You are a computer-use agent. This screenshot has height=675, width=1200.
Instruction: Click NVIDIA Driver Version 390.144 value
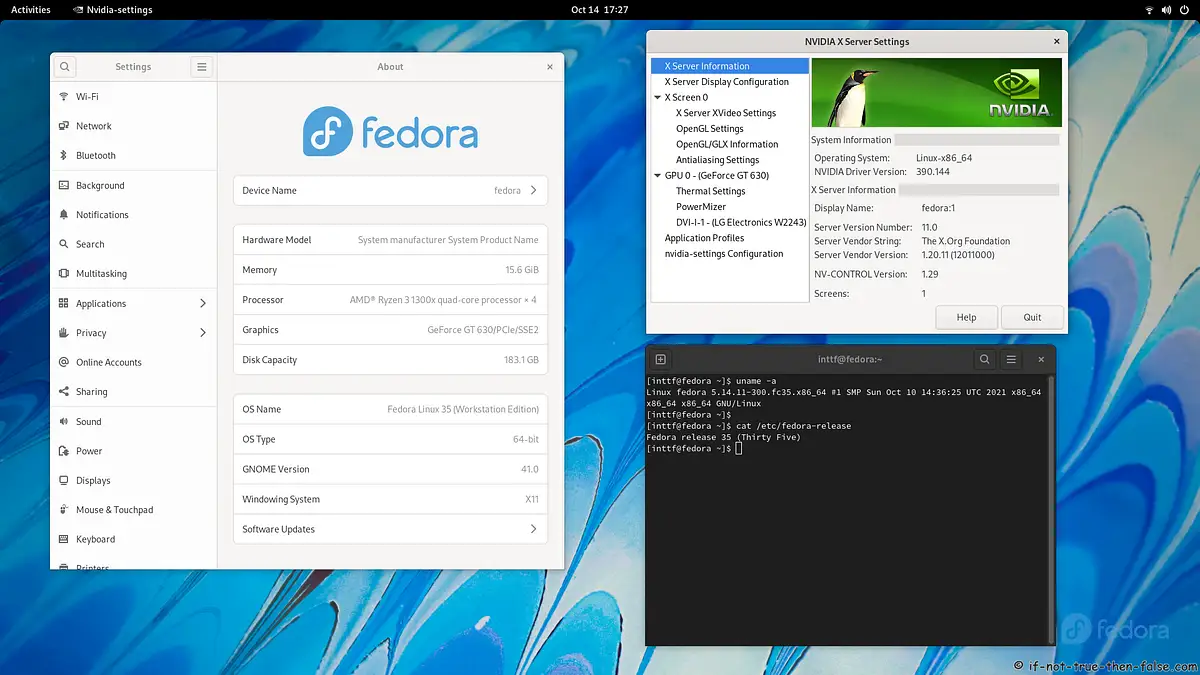pyautogui.click(x=933, y=172)
